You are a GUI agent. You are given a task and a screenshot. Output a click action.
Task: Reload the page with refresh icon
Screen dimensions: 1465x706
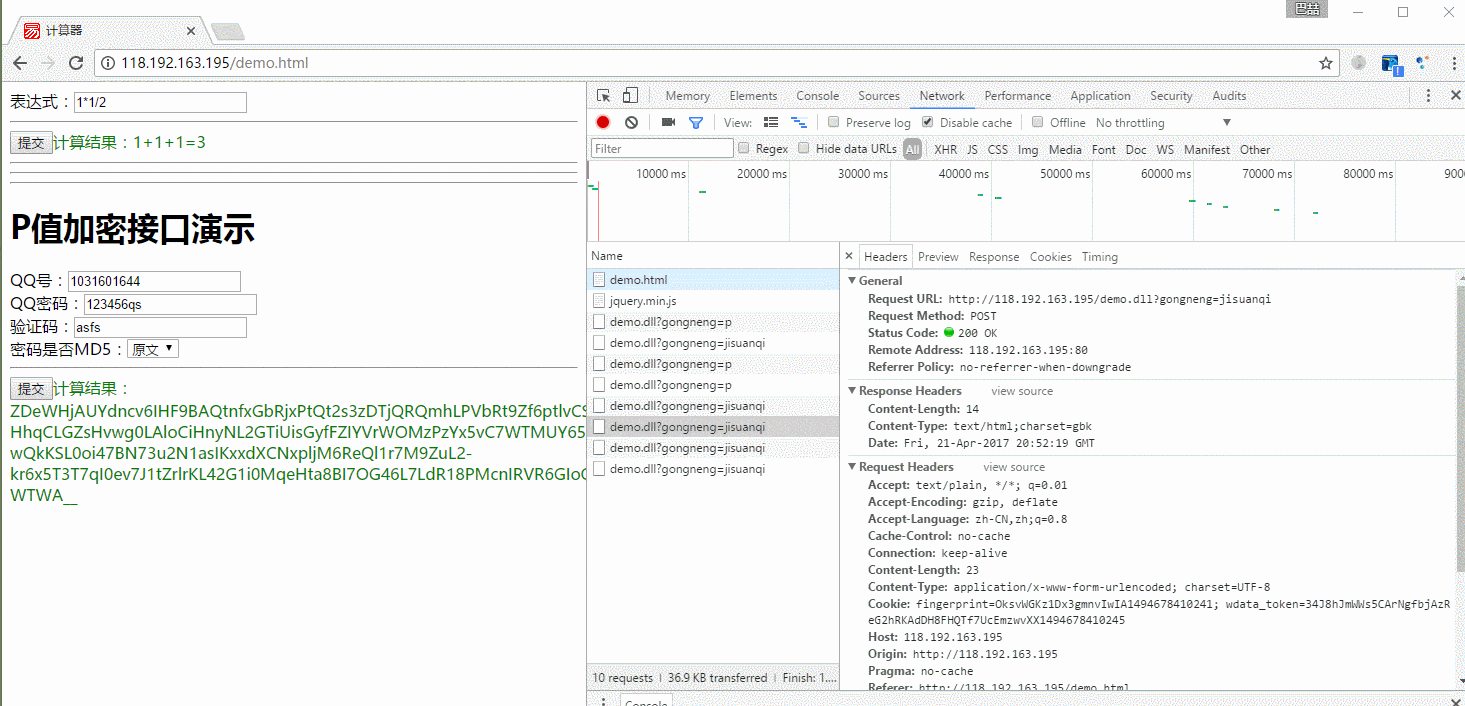click(x=76, y=63)
